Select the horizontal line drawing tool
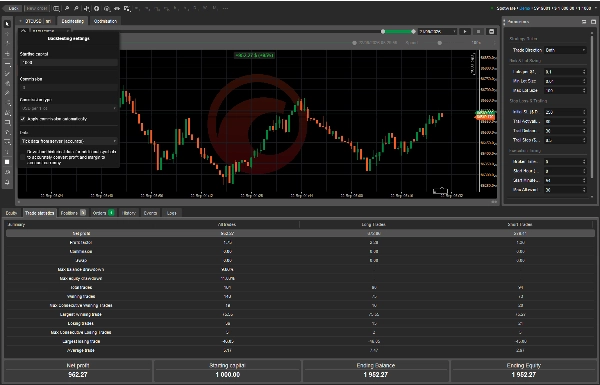Screen dimensions: 600x385 pos(7,64)
